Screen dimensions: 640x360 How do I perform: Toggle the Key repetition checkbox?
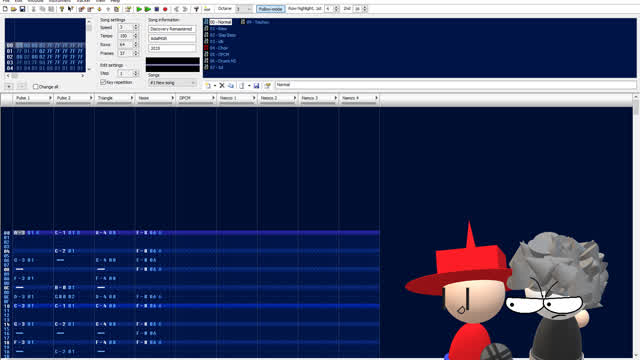(103, 82)
